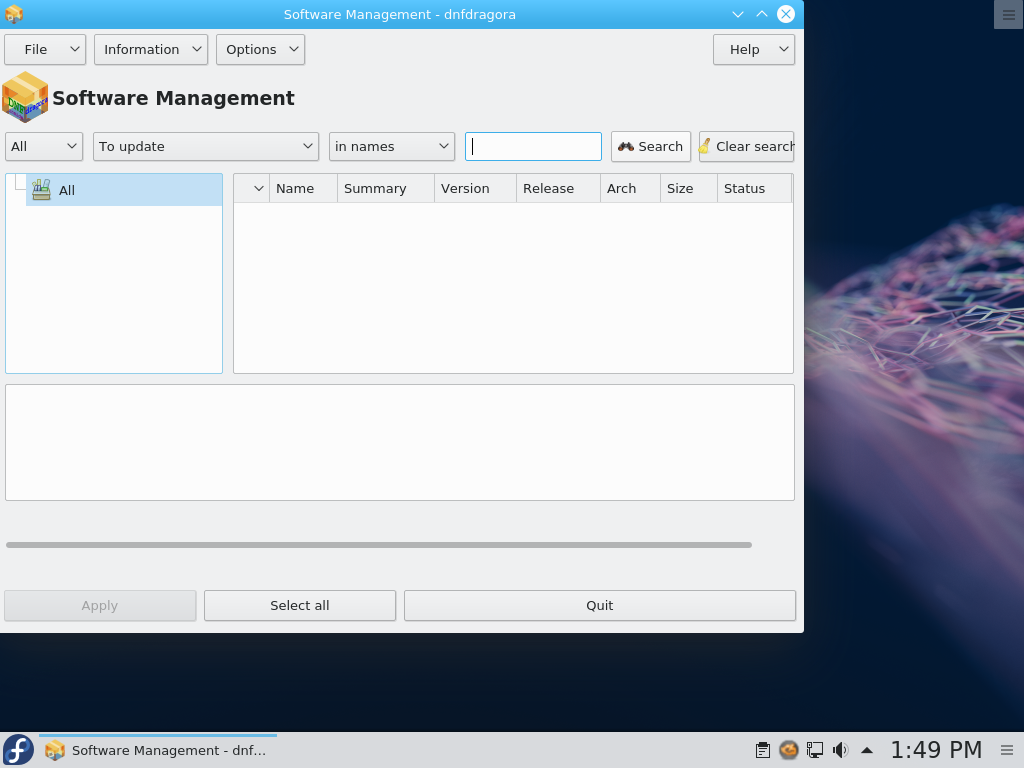
Task: Click the Search button
Action: point(650,146)
